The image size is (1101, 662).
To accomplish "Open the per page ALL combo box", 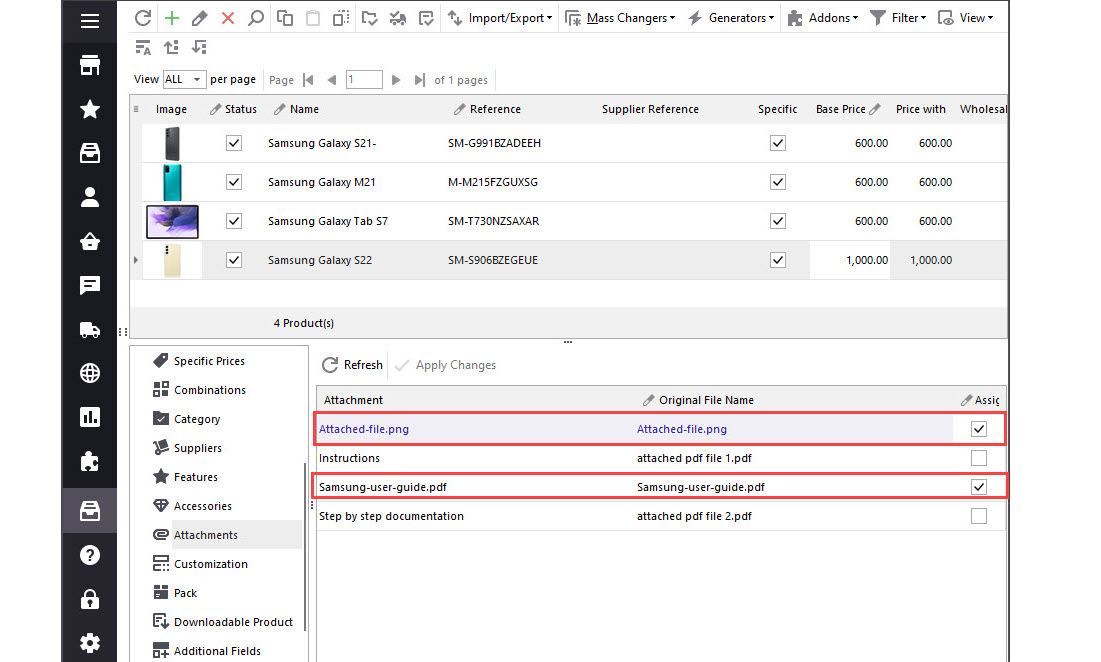I will (x=184, y=79).
